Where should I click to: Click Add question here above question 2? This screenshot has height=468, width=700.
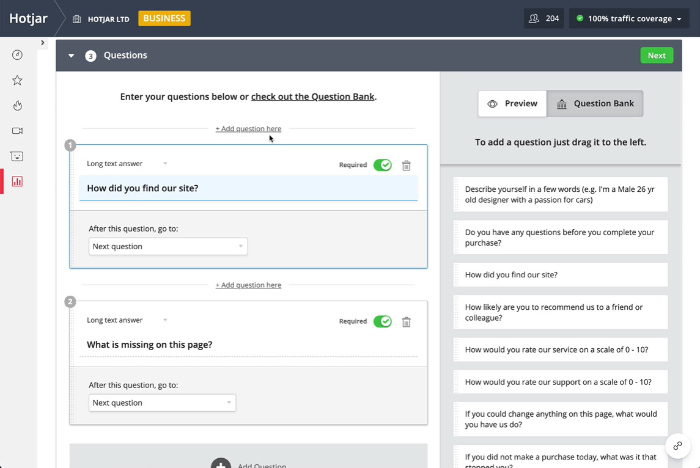click(248, 285)
